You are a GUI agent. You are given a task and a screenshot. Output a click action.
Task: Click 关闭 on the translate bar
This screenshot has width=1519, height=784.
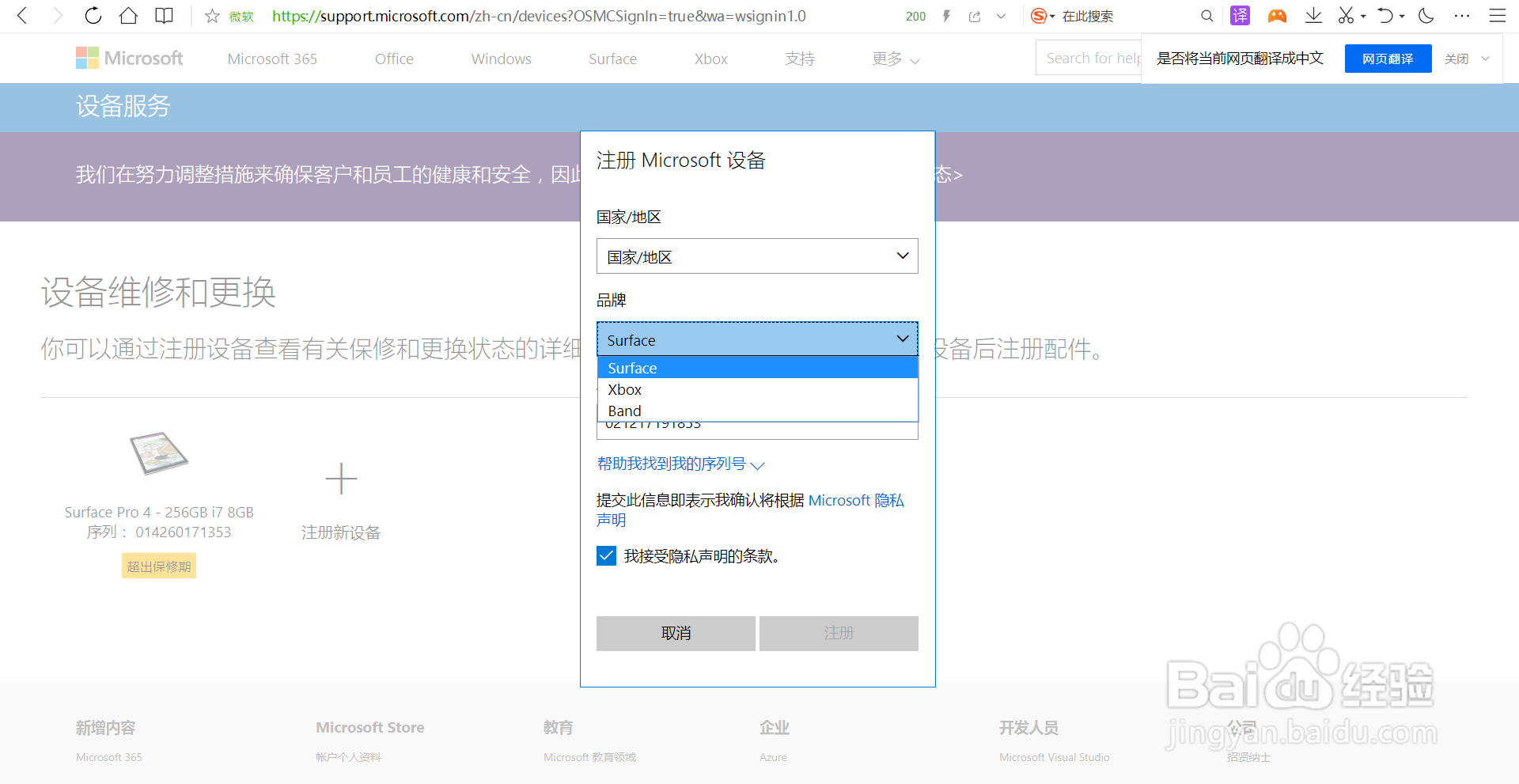[1456, 59]
